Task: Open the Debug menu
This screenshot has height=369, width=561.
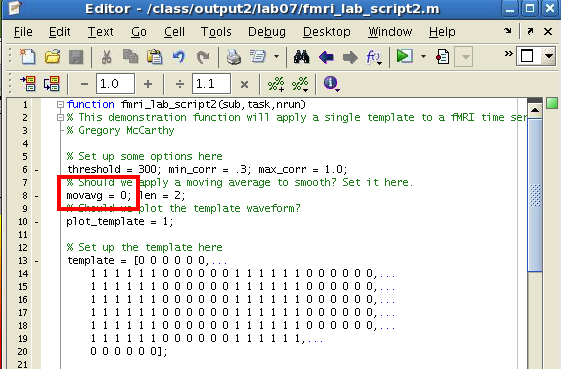Action: 267,32
